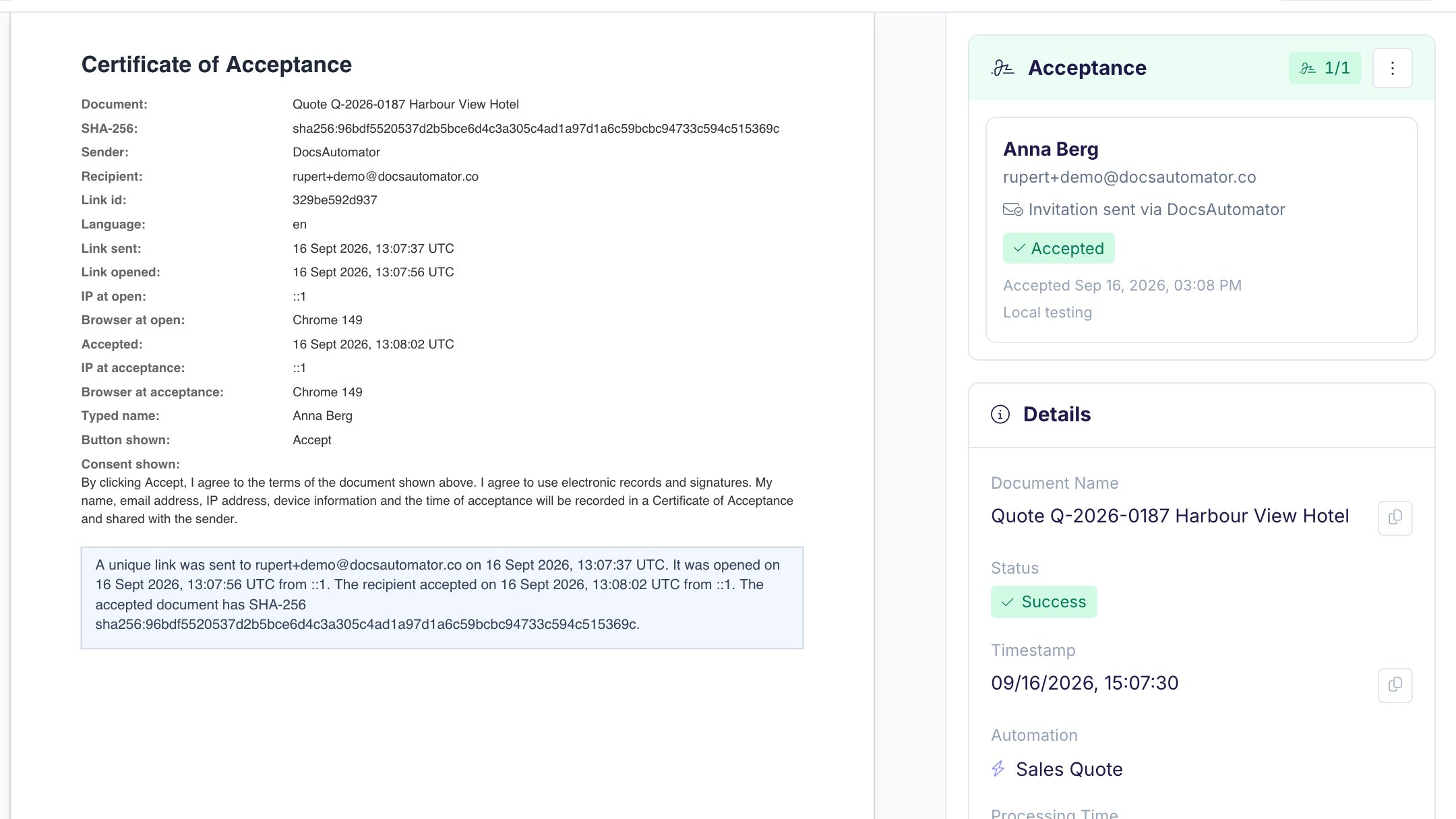1456x819 pixels.
Task: Select the SHA-256 hash value in certificate table
Action: pyautogui.click(x=536, y=129)
